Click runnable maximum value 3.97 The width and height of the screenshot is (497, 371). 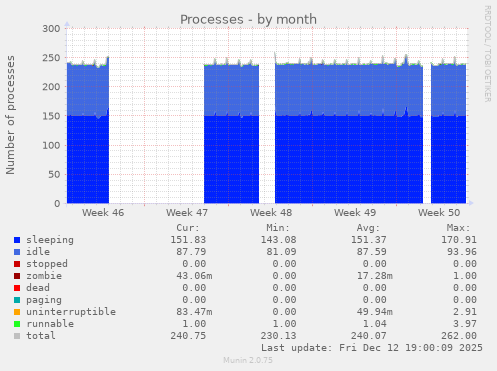[x=465, y=324]
